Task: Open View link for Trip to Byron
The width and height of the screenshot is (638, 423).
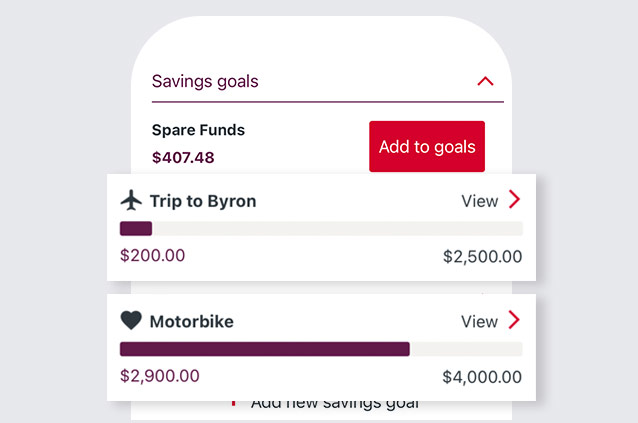Action: point(479,201)
